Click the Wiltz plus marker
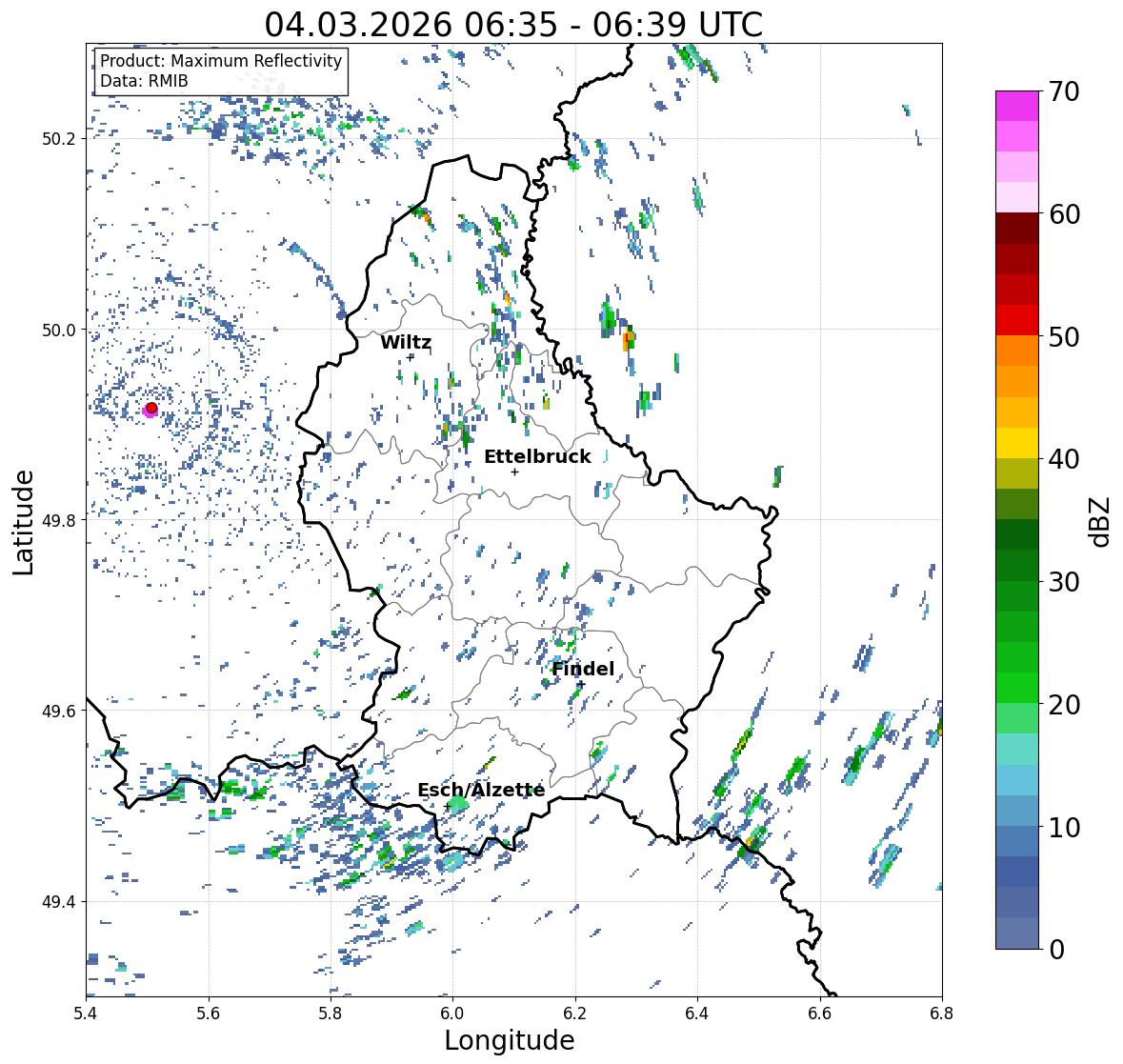Screen dimensions: 1123x1064 pyautogui.click(x=411, y=357)
